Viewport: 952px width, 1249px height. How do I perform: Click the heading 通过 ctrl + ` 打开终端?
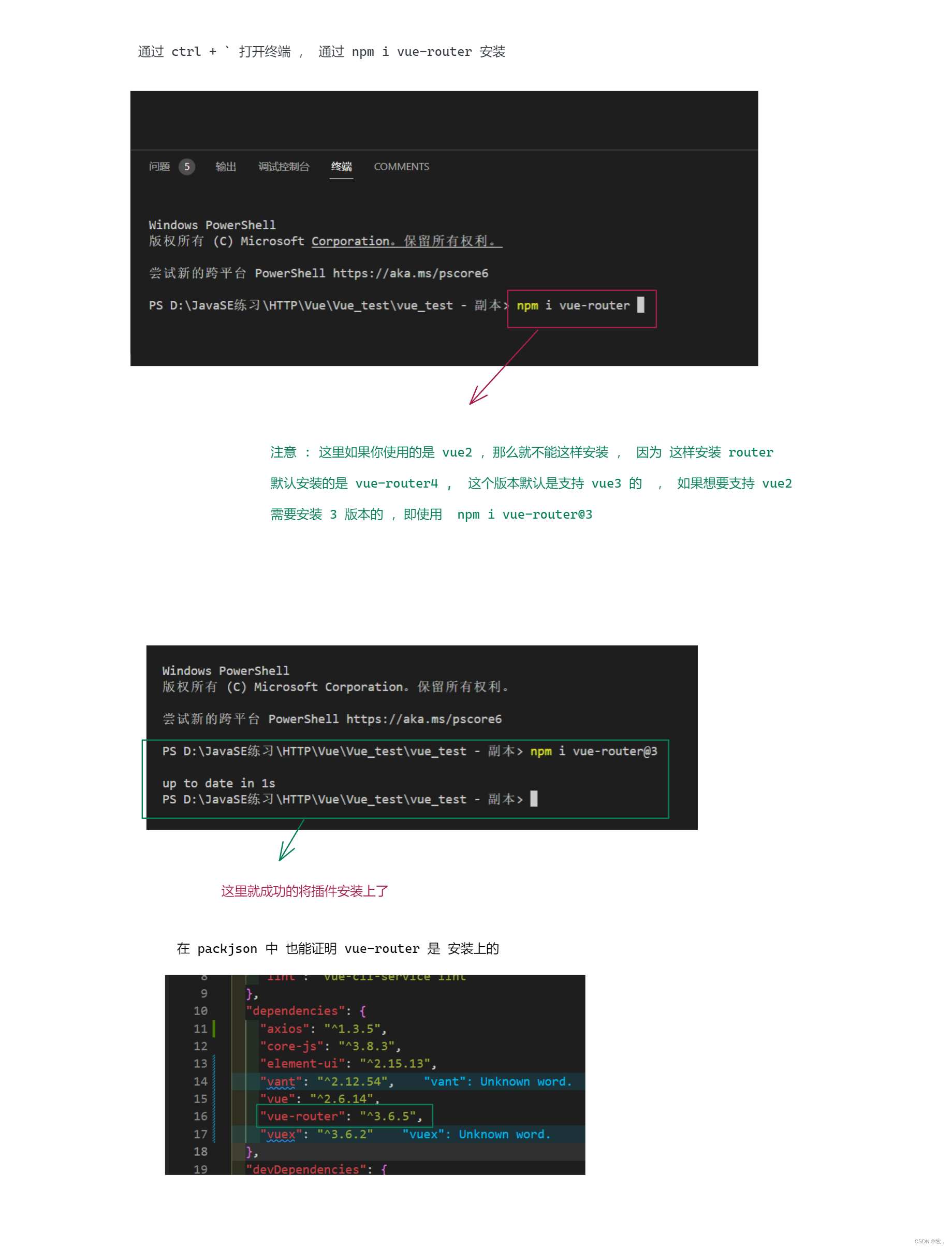point(214,52)
